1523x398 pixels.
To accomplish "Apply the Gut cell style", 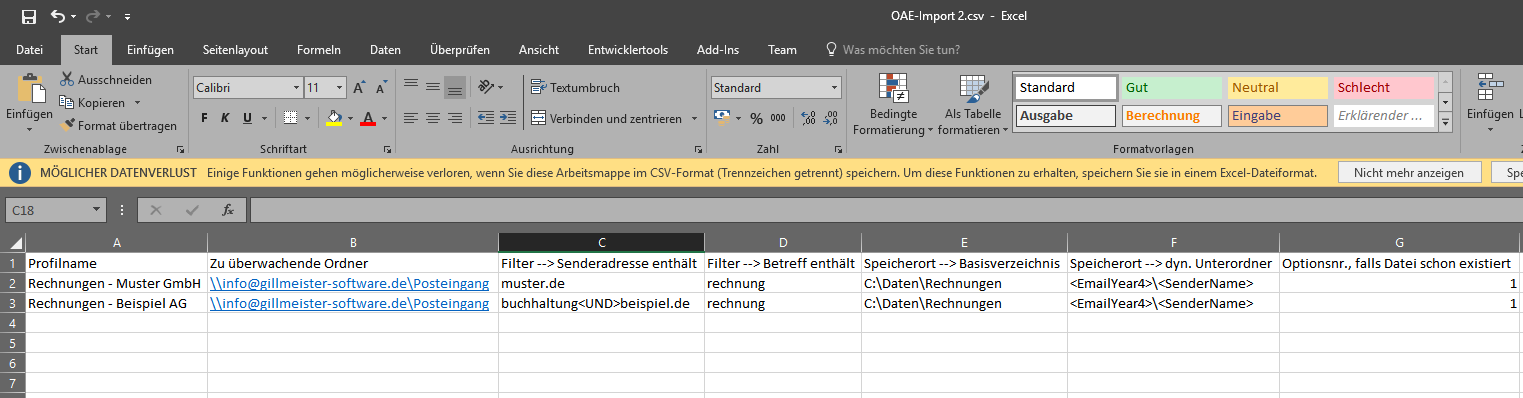I will [x=1171, y=88].
